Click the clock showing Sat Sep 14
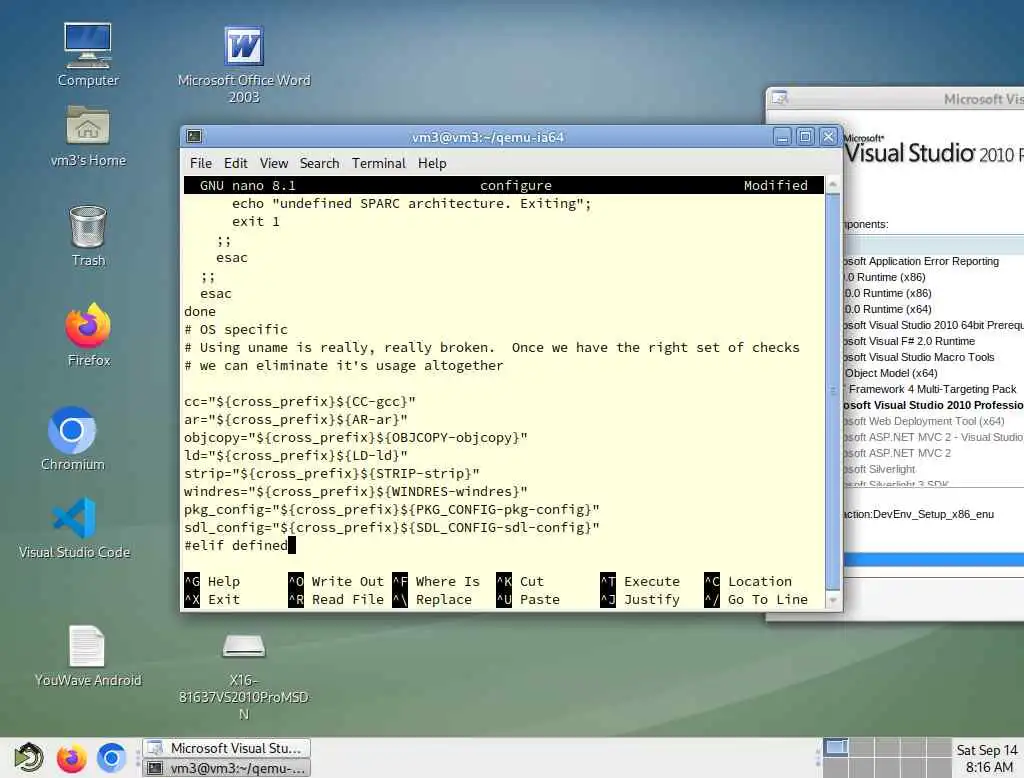1024x778 pixels. (987, 758)
